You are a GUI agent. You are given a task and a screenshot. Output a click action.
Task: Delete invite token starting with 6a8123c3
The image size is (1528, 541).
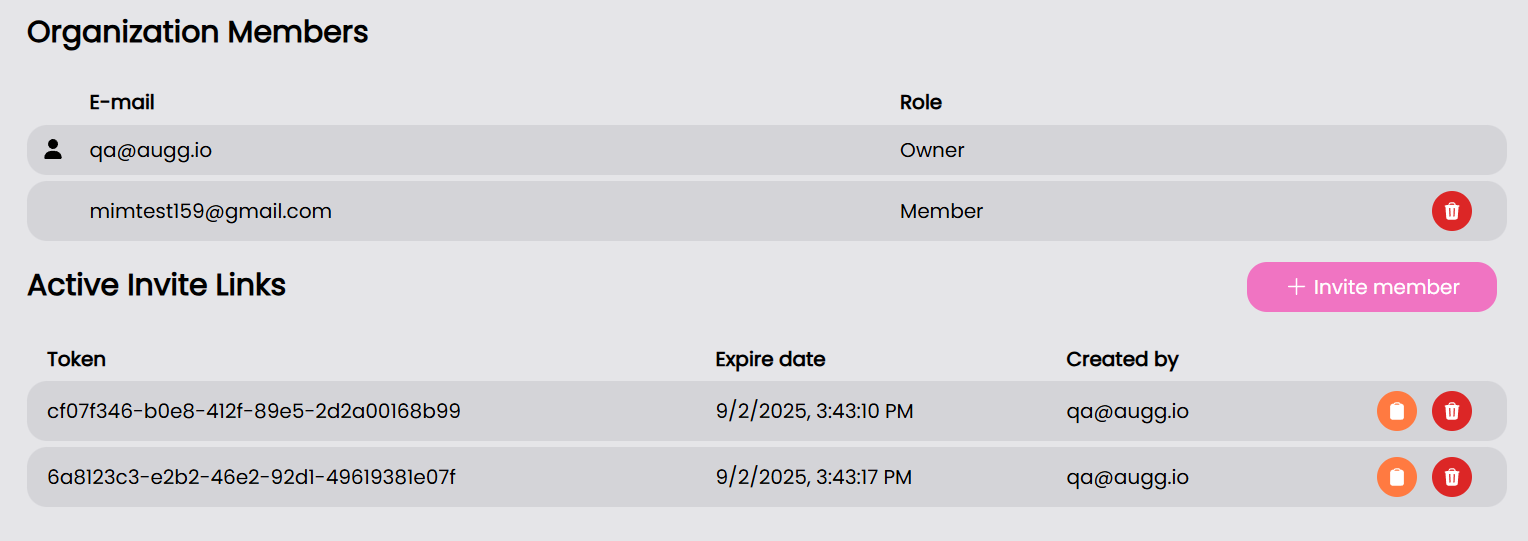coord(1451,477)
